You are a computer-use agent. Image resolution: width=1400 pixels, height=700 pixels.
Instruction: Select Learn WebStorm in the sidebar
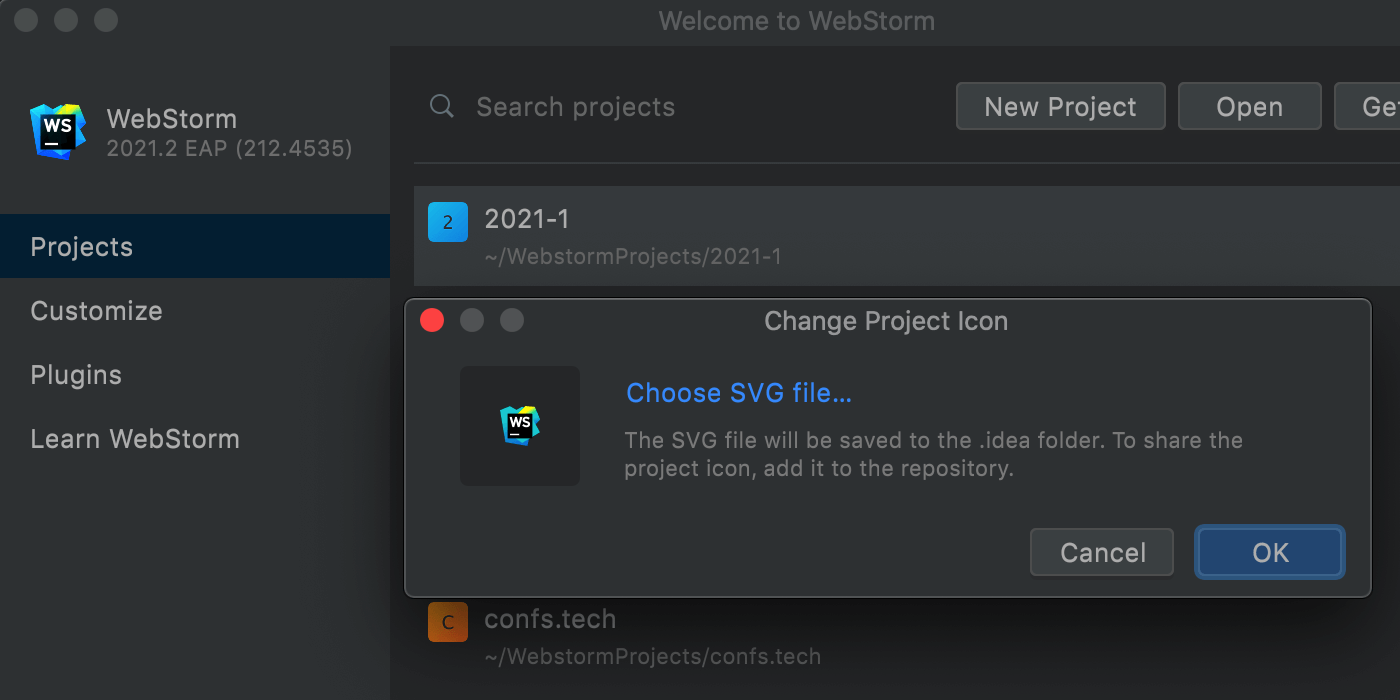(135, 439)
